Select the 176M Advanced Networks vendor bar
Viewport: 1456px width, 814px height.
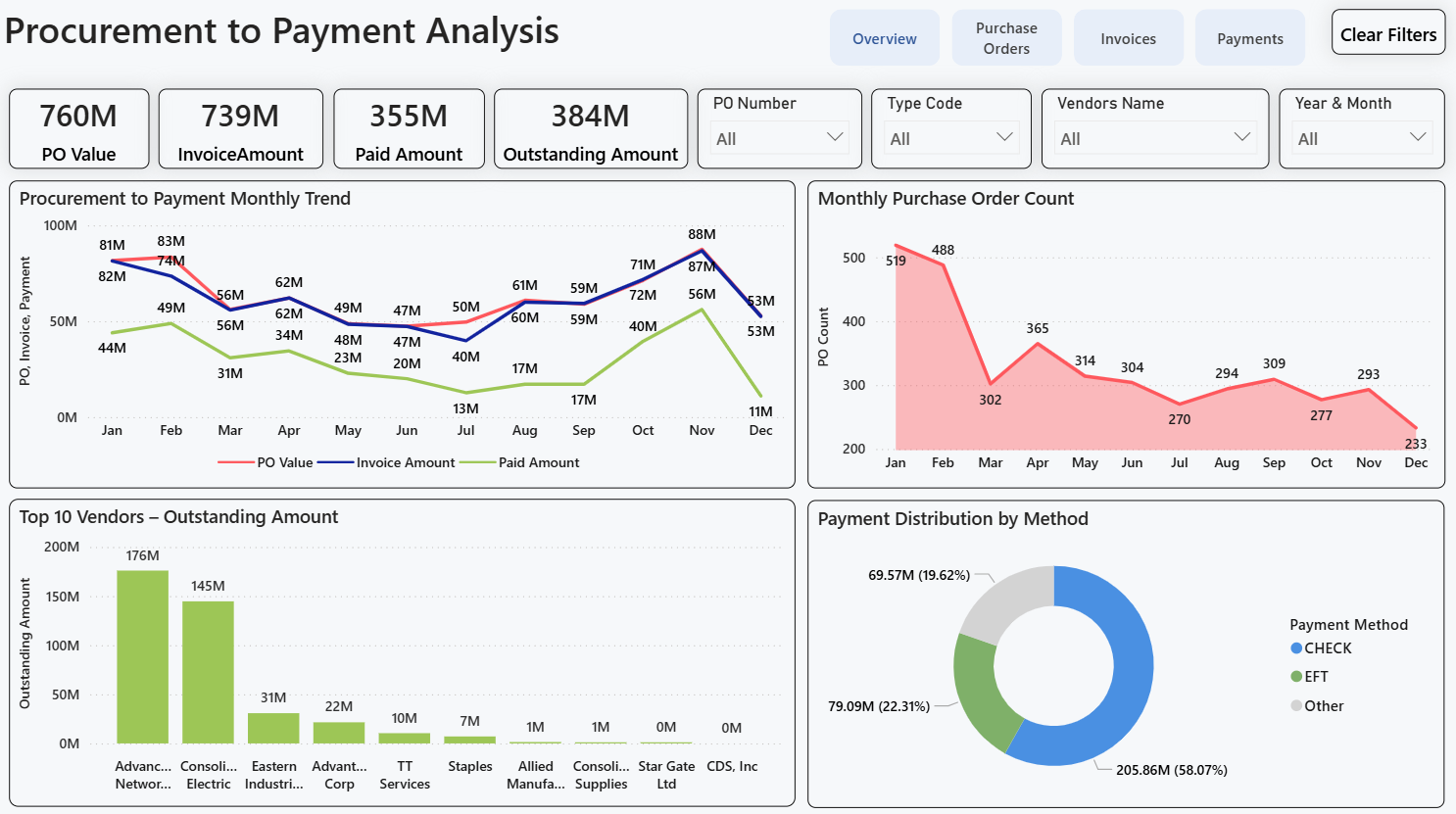tap(143, 656)
